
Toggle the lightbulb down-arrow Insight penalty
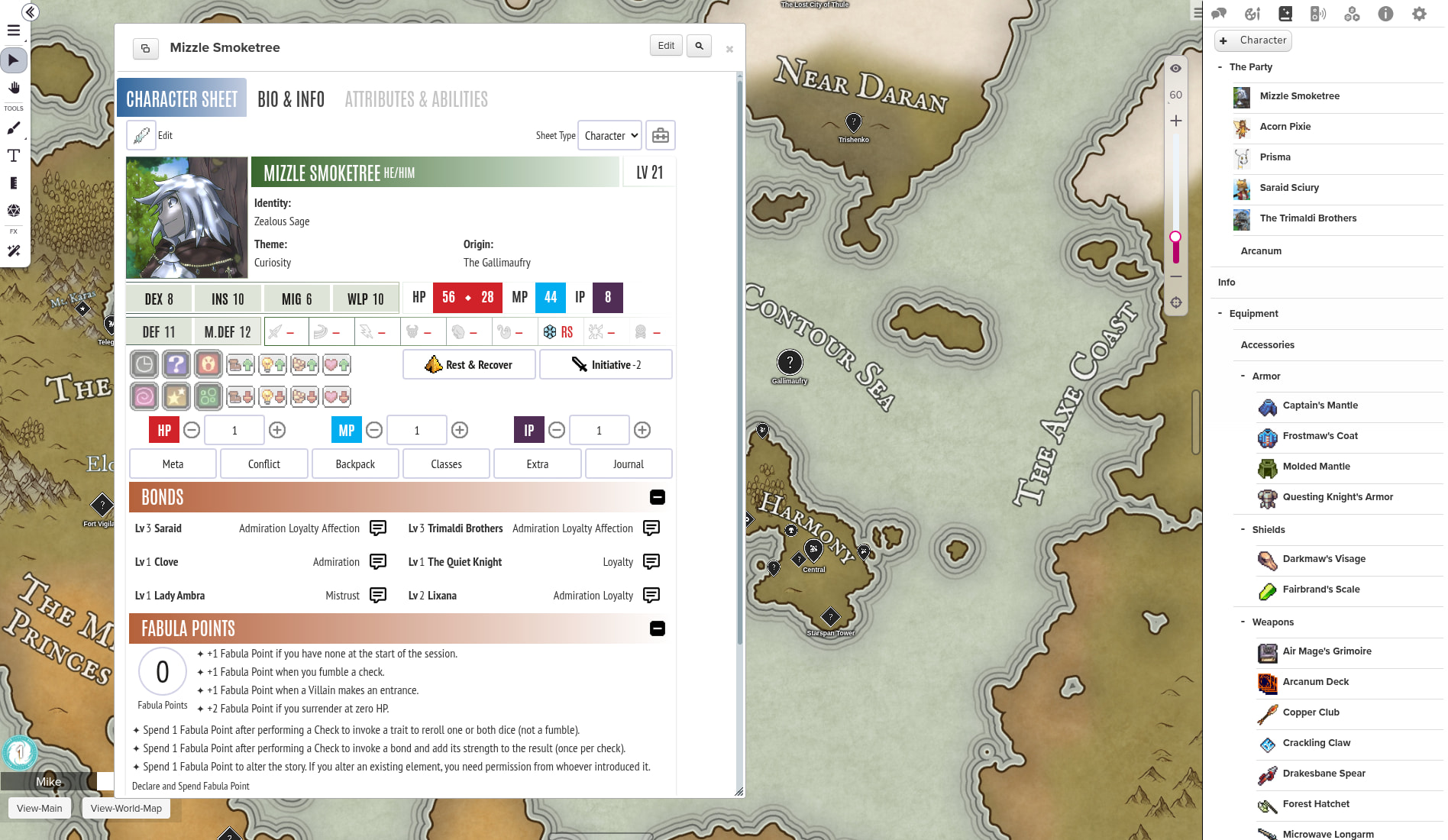point(273,396)
